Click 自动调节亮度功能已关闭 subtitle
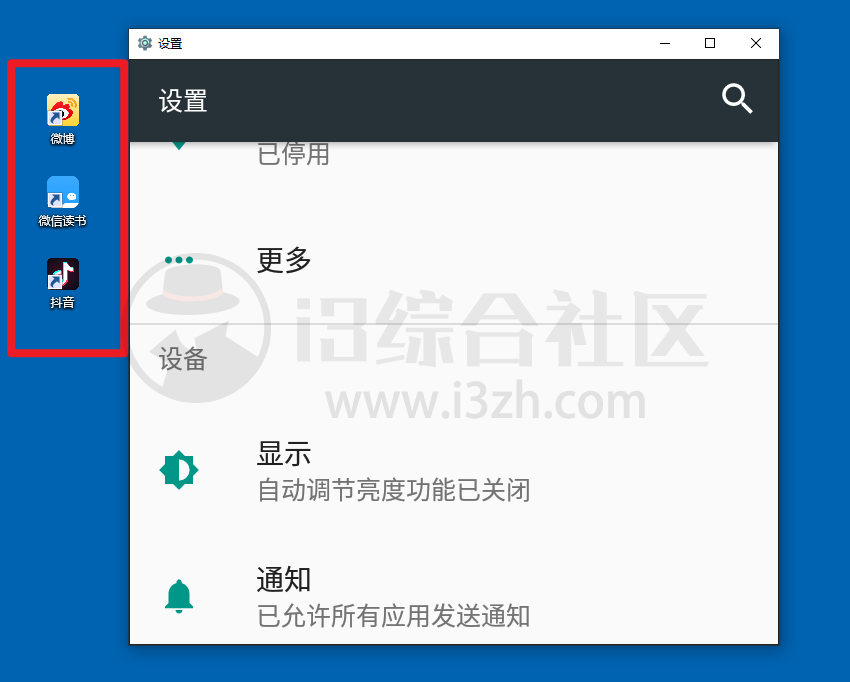Viewport: 850px width, 682px height. (x=393, y=490)
